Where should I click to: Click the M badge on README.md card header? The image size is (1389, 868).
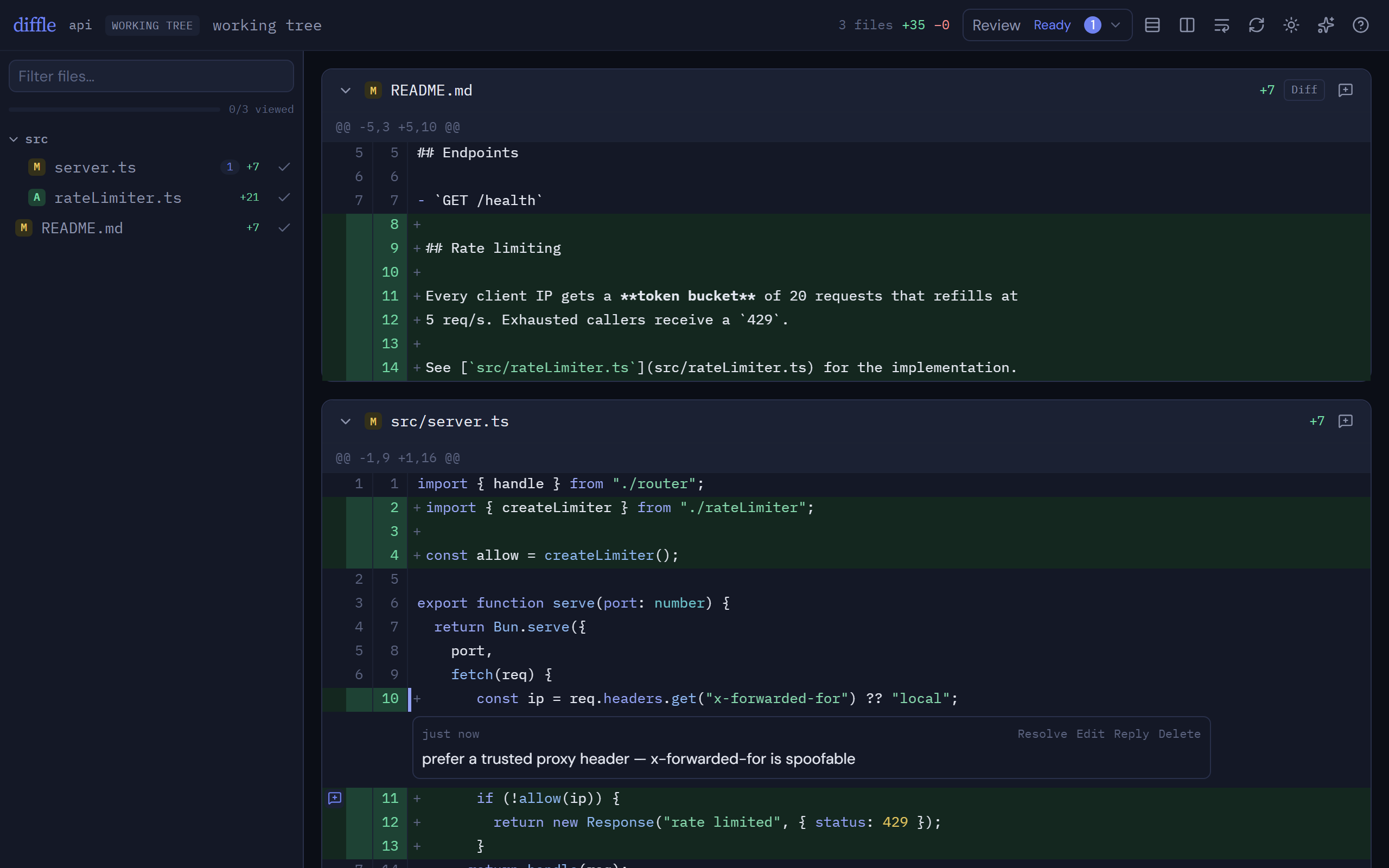tap(373, 91)
